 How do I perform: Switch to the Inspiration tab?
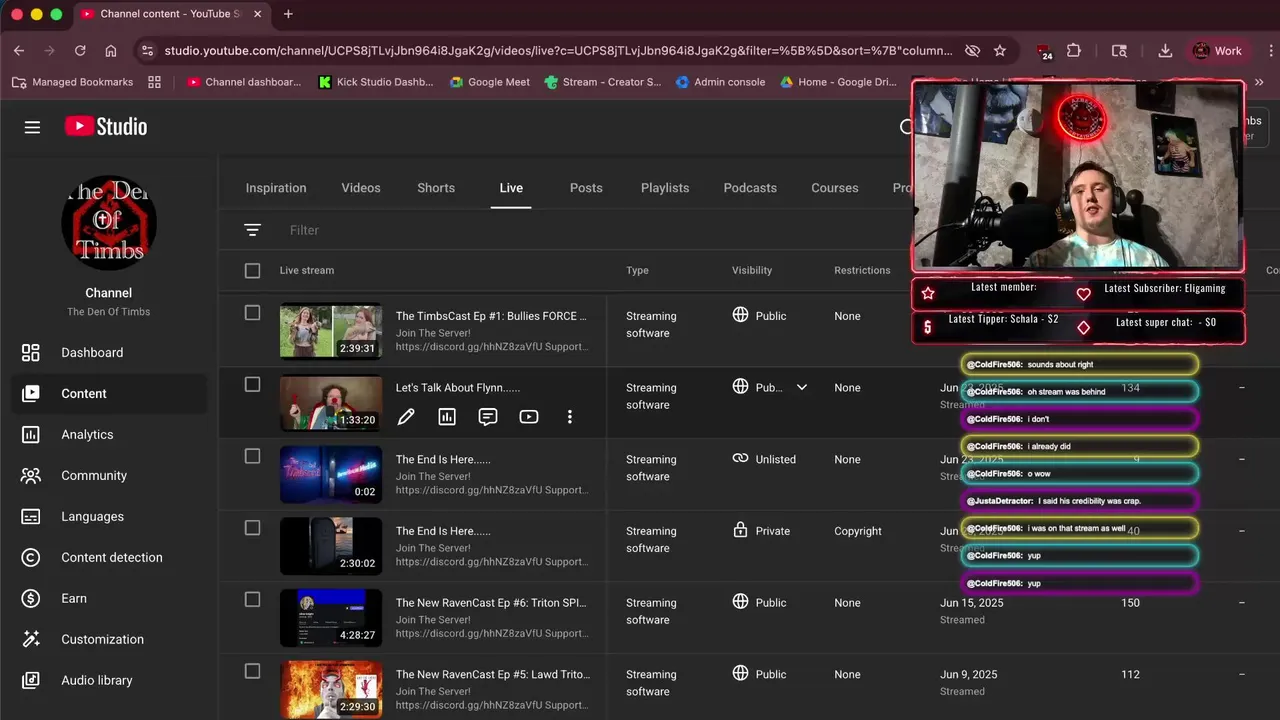pos(276,188)
